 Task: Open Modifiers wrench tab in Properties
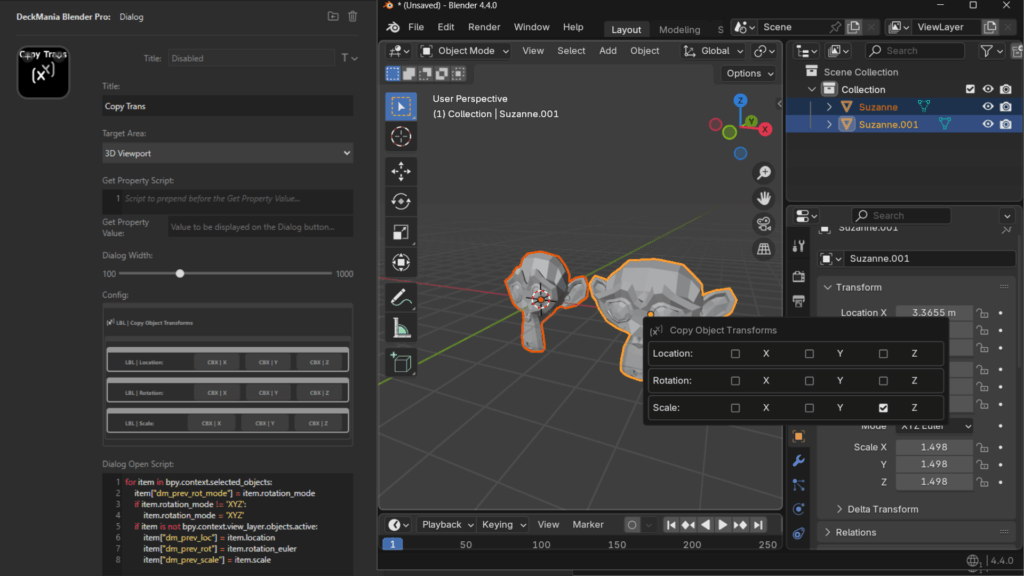click(798, 461)
